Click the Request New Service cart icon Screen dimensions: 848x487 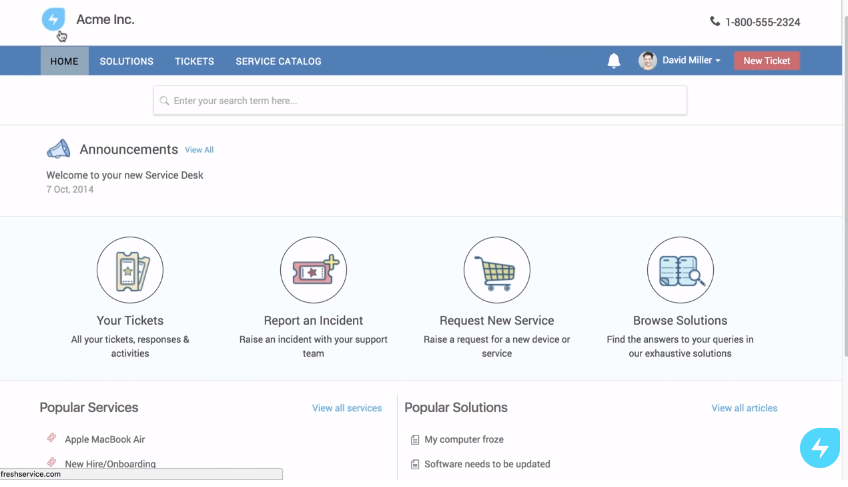[496, 269]
